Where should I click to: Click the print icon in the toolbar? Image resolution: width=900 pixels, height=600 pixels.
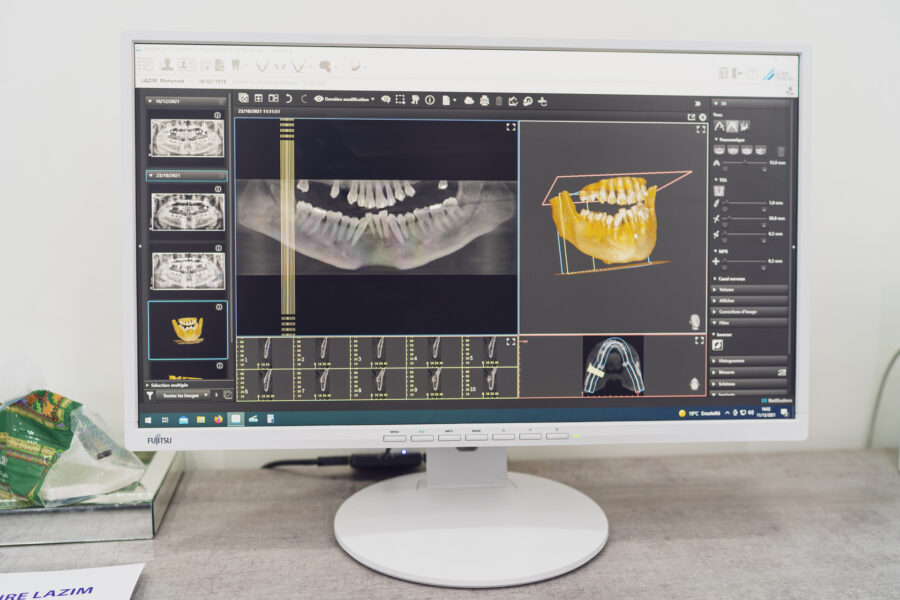(484, 100)
